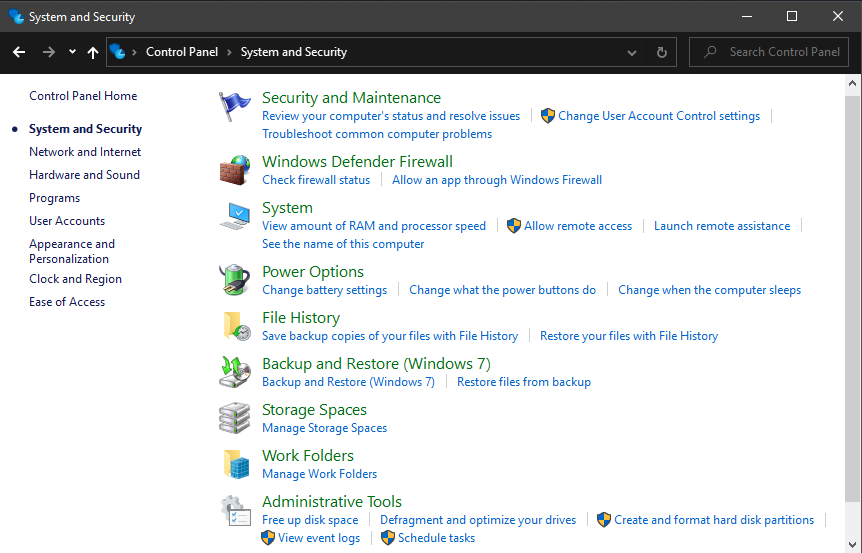Open Change User Account Control settings
Screen dimensions: 862x553
658,116
